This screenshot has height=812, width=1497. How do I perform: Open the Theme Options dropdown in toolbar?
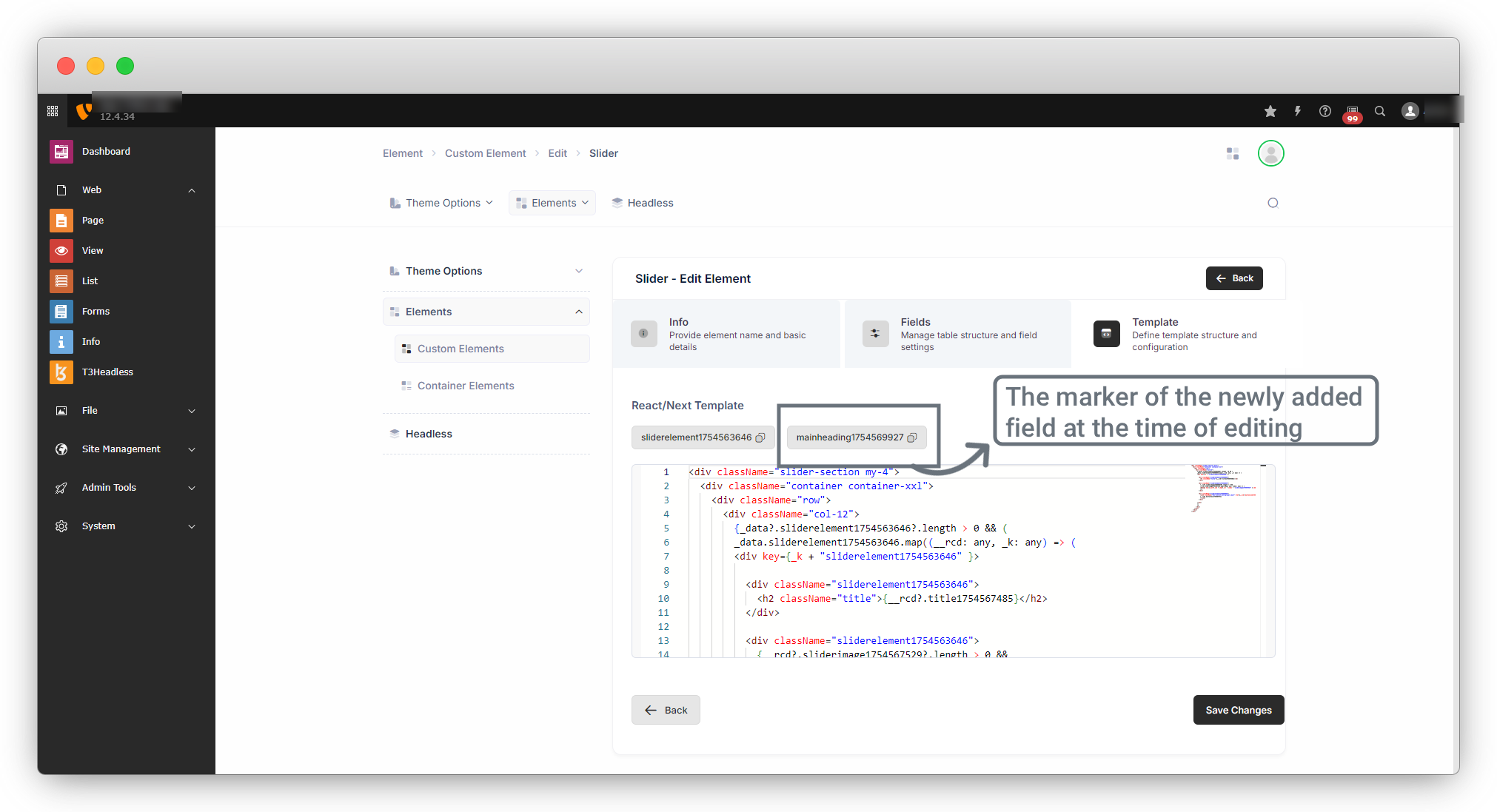click(x=441, y=203)
